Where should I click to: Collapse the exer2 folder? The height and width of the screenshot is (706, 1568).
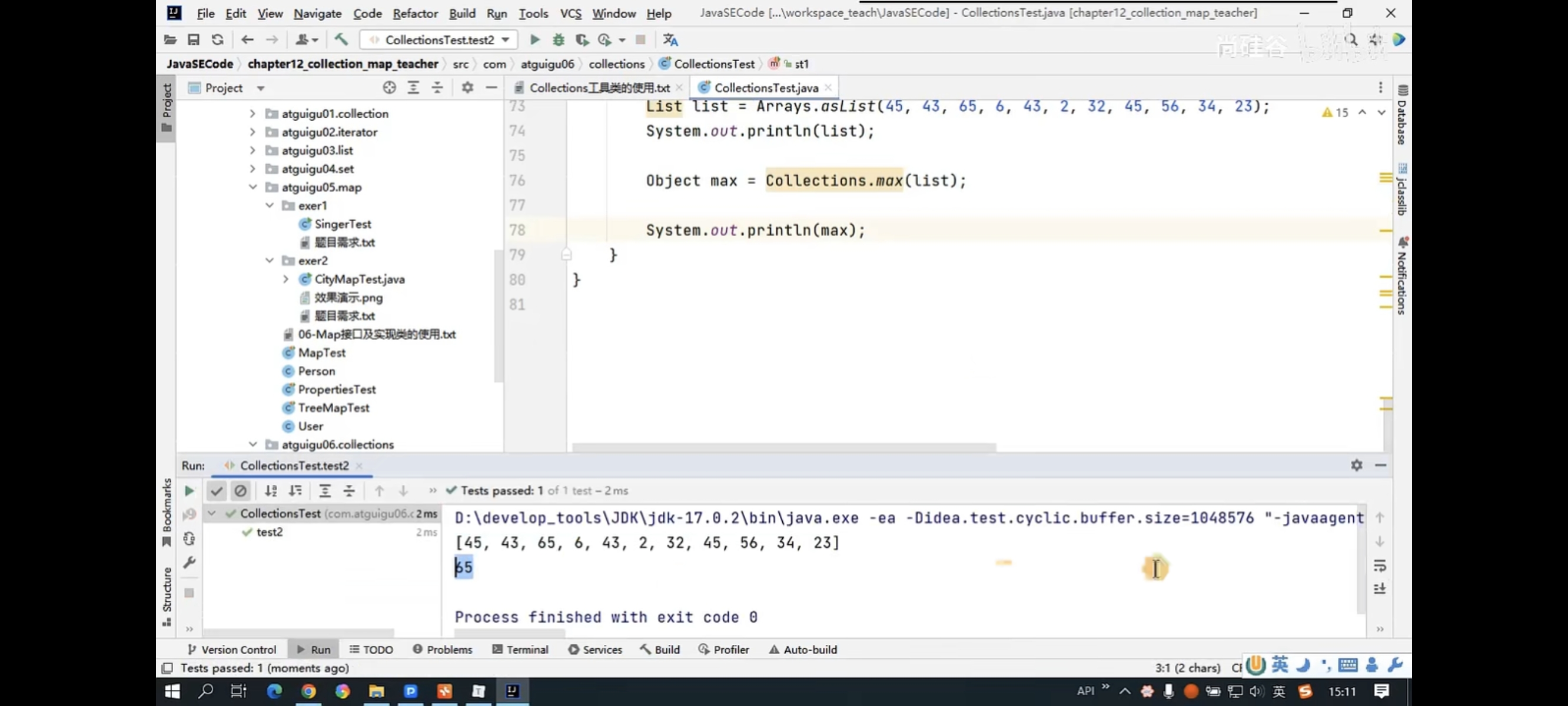click(270, 261)
